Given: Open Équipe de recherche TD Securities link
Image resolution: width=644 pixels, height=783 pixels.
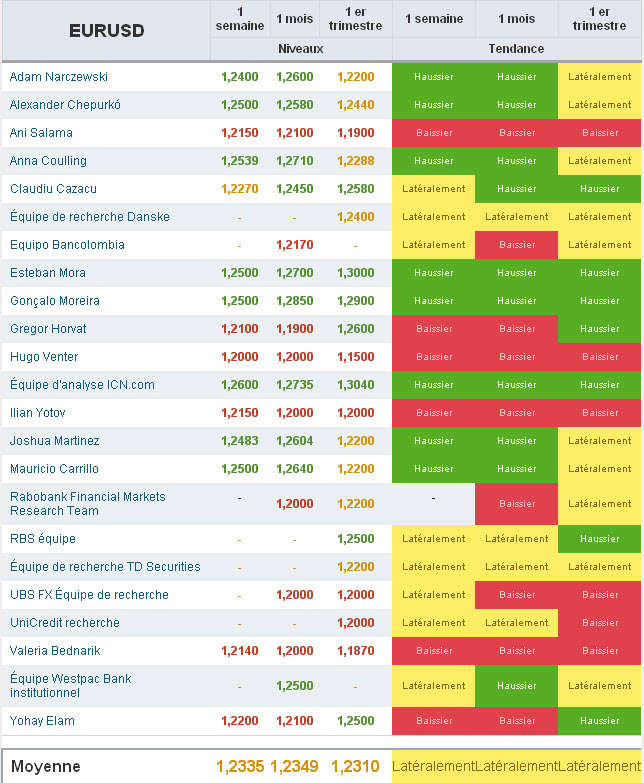Looking at the screenshot, I should click(105, 566).
